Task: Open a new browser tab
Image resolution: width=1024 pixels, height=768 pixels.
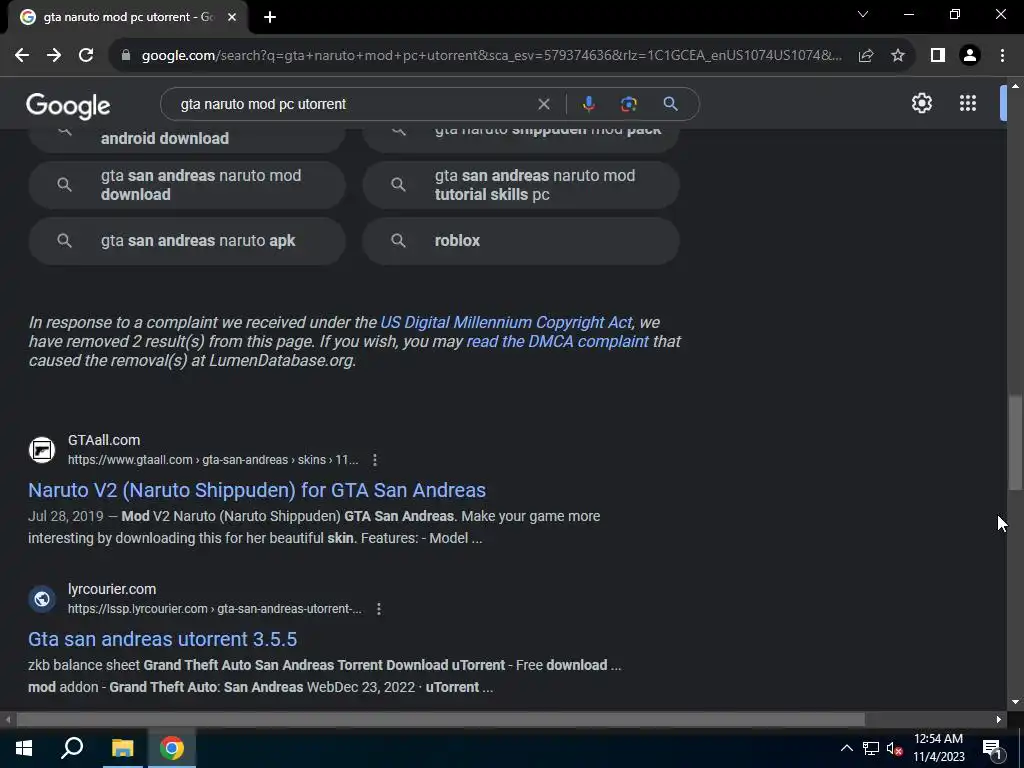Action: (x=270, y=17)
